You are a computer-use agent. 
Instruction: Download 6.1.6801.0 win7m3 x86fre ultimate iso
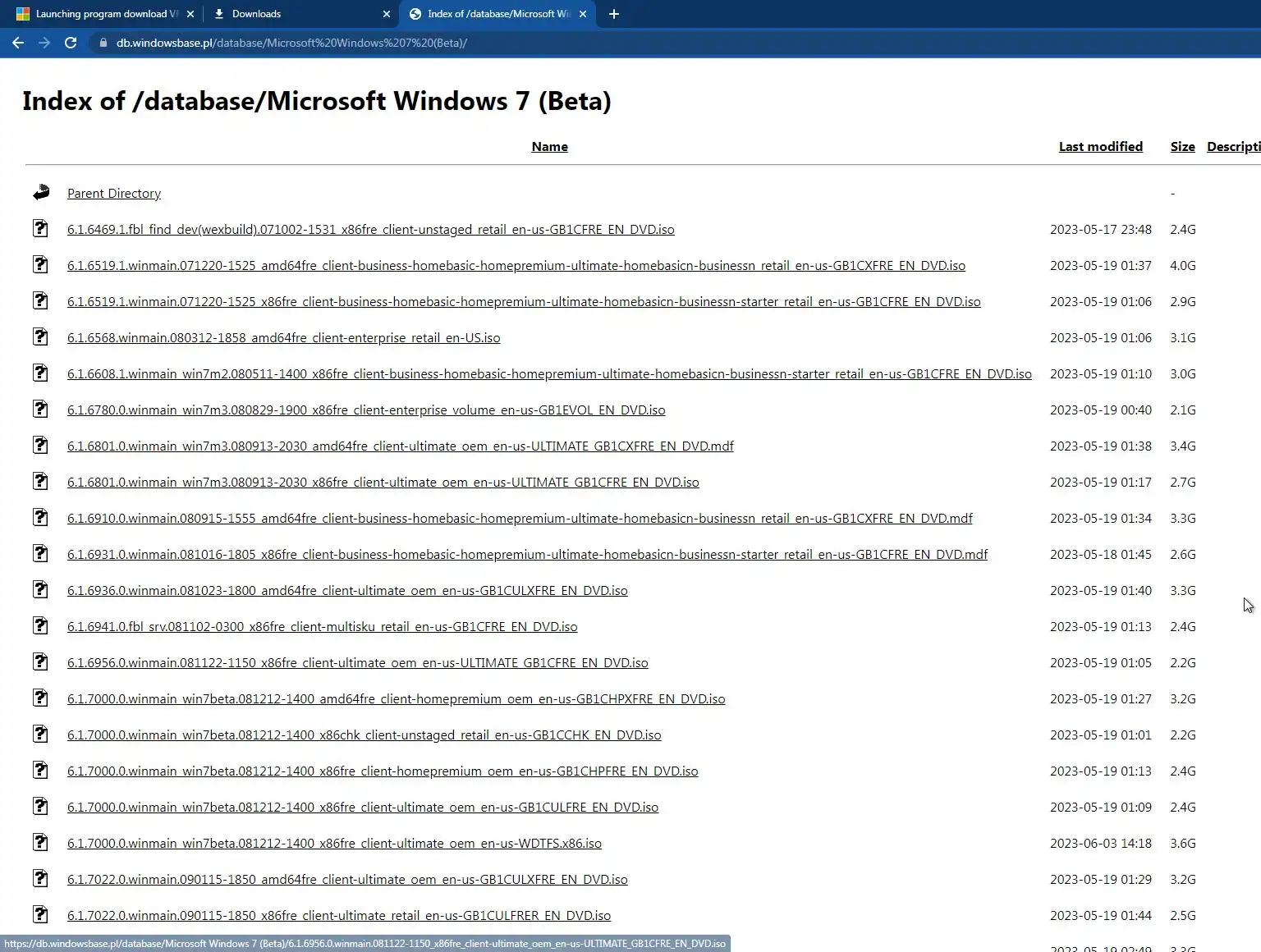[383, 483]
